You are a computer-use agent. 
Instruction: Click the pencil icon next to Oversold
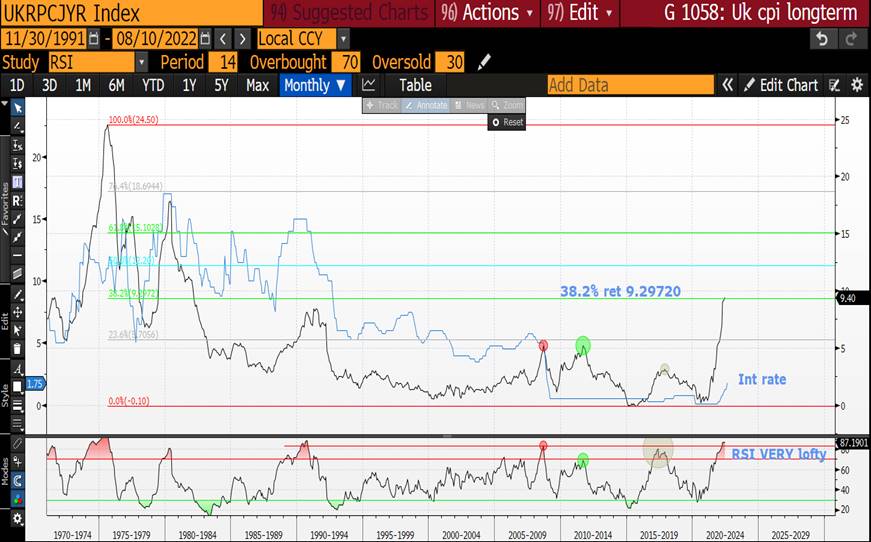[x=484, y=62]
